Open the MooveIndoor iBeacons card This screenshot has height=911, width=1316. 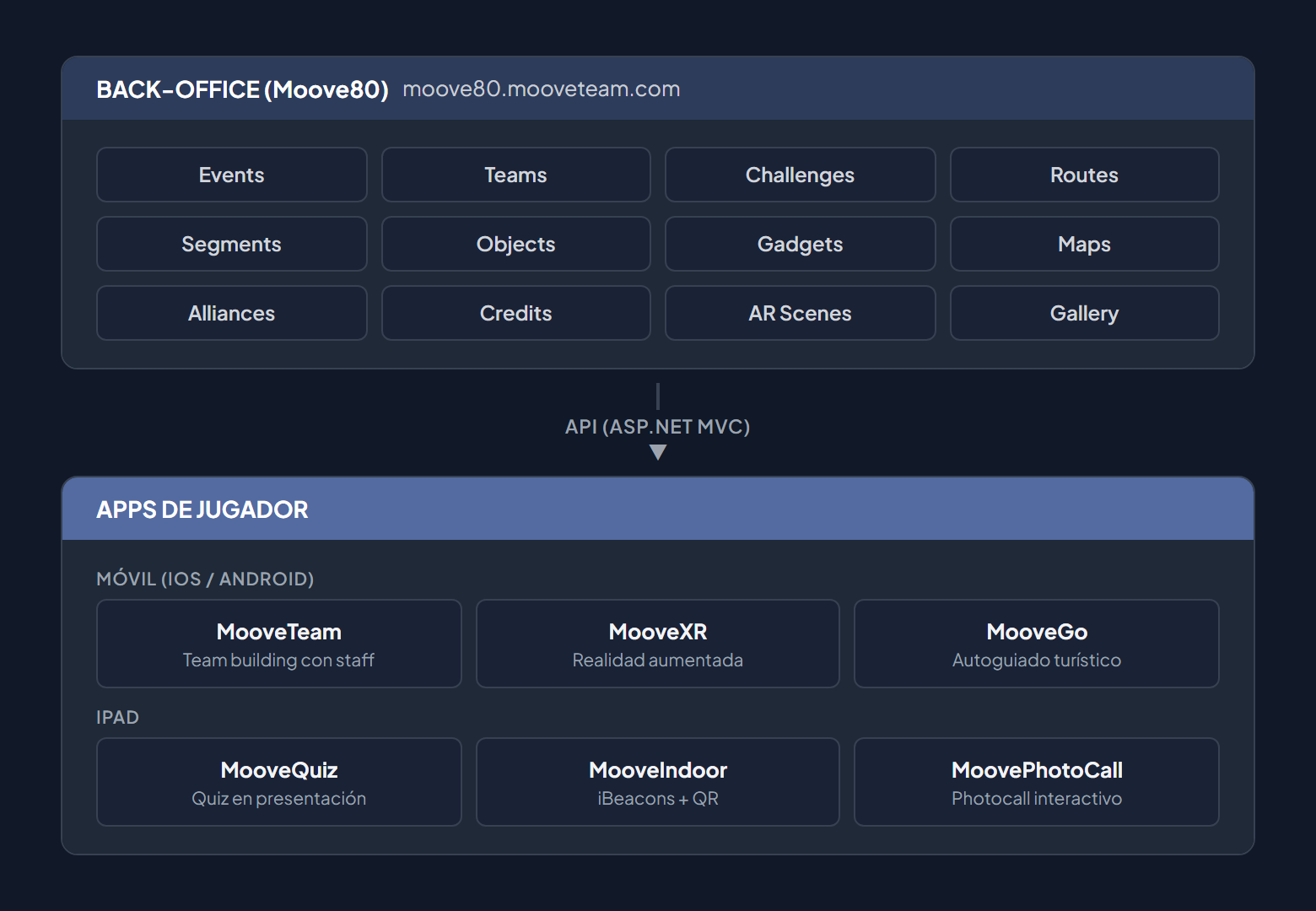point(657,782)
